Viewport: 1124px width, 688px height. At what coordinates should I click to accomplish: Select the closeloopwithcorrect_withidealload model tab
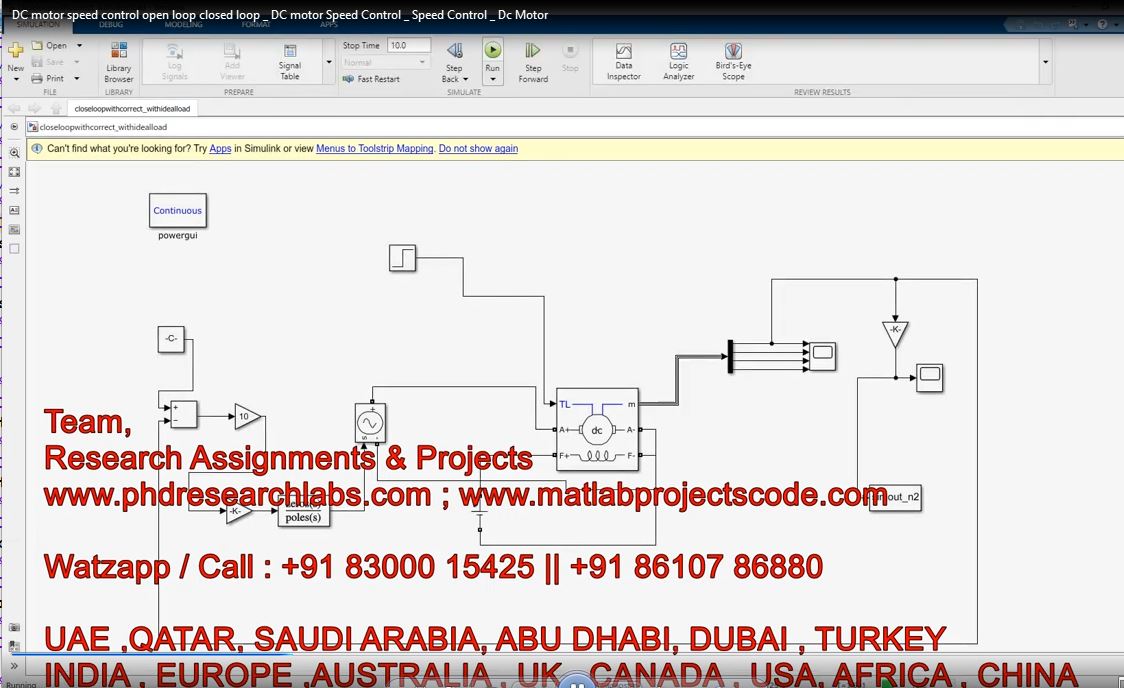coord(132,108)
